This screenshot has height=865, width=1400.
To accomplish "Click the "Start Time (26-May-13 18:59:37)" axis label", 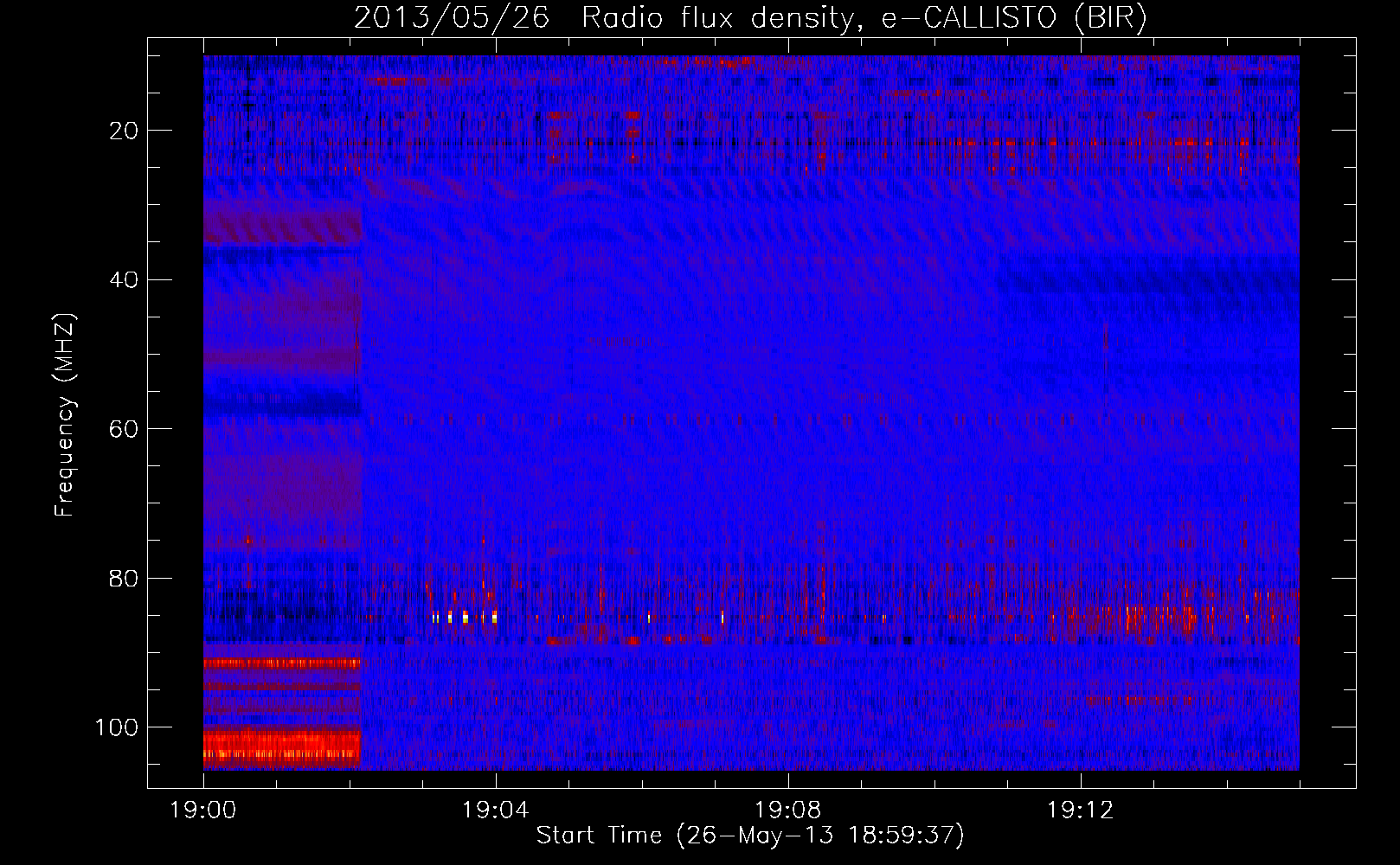I will [x=750, y=836].
